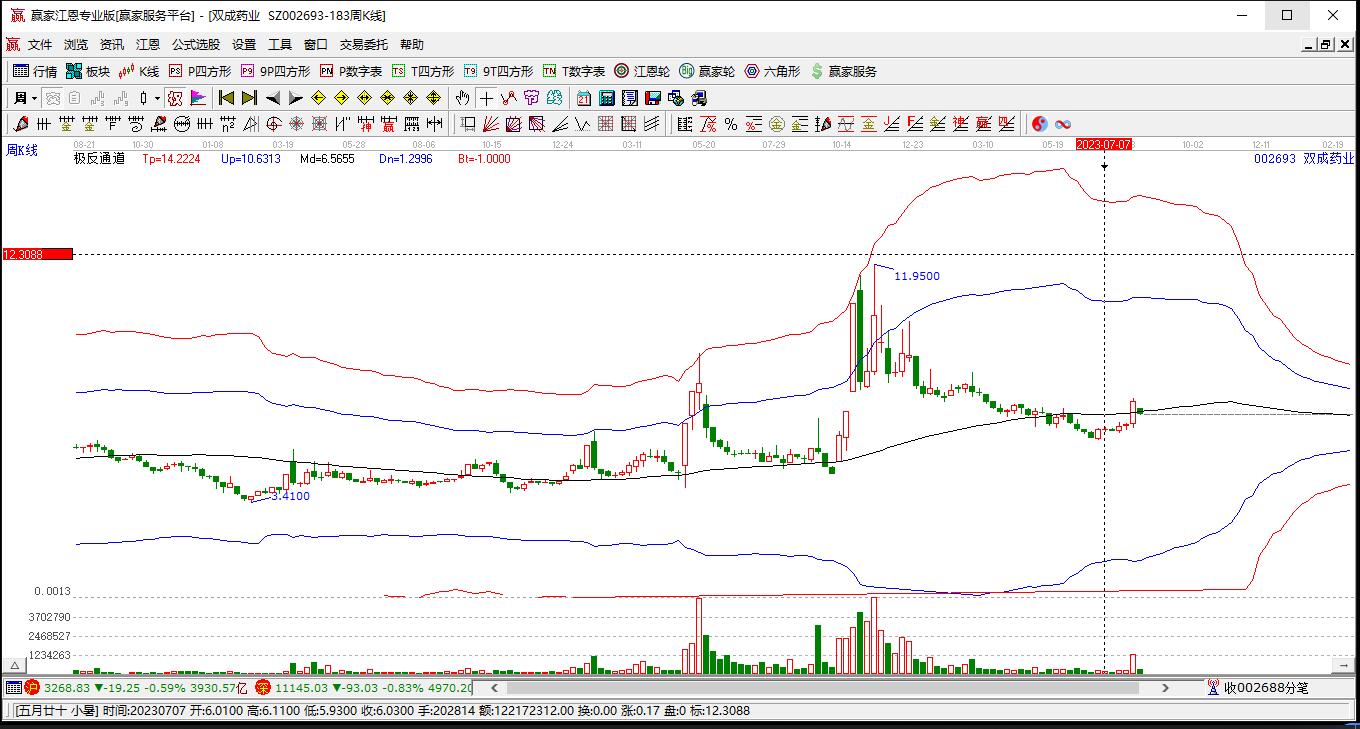Open the 9T四方形 tool
The image size is (1360, 729).
[498, 71]
